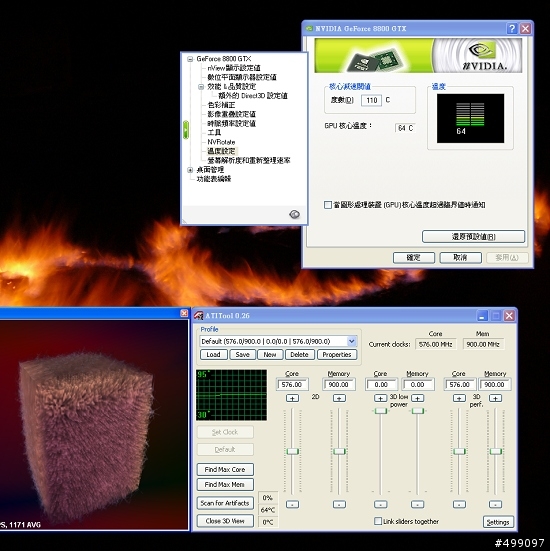This screenshot has width=550, height=551.
Task: Click the 取消 cancel button
Action: (x=460, y=258)
